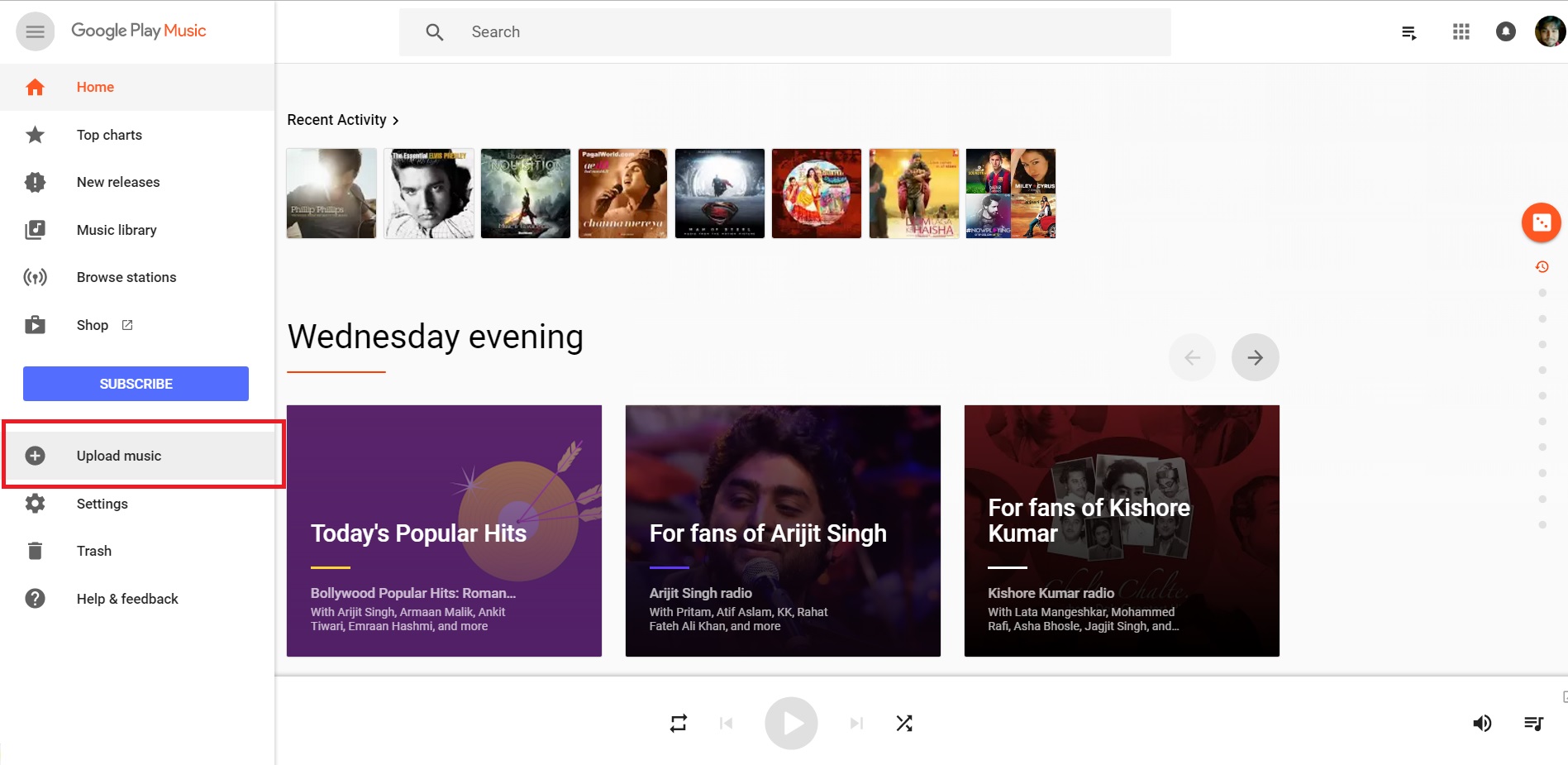Open Help & feedback
The width and height of the screenshot is (1568, 765).
pyautogui.click(x=137, y=599)
